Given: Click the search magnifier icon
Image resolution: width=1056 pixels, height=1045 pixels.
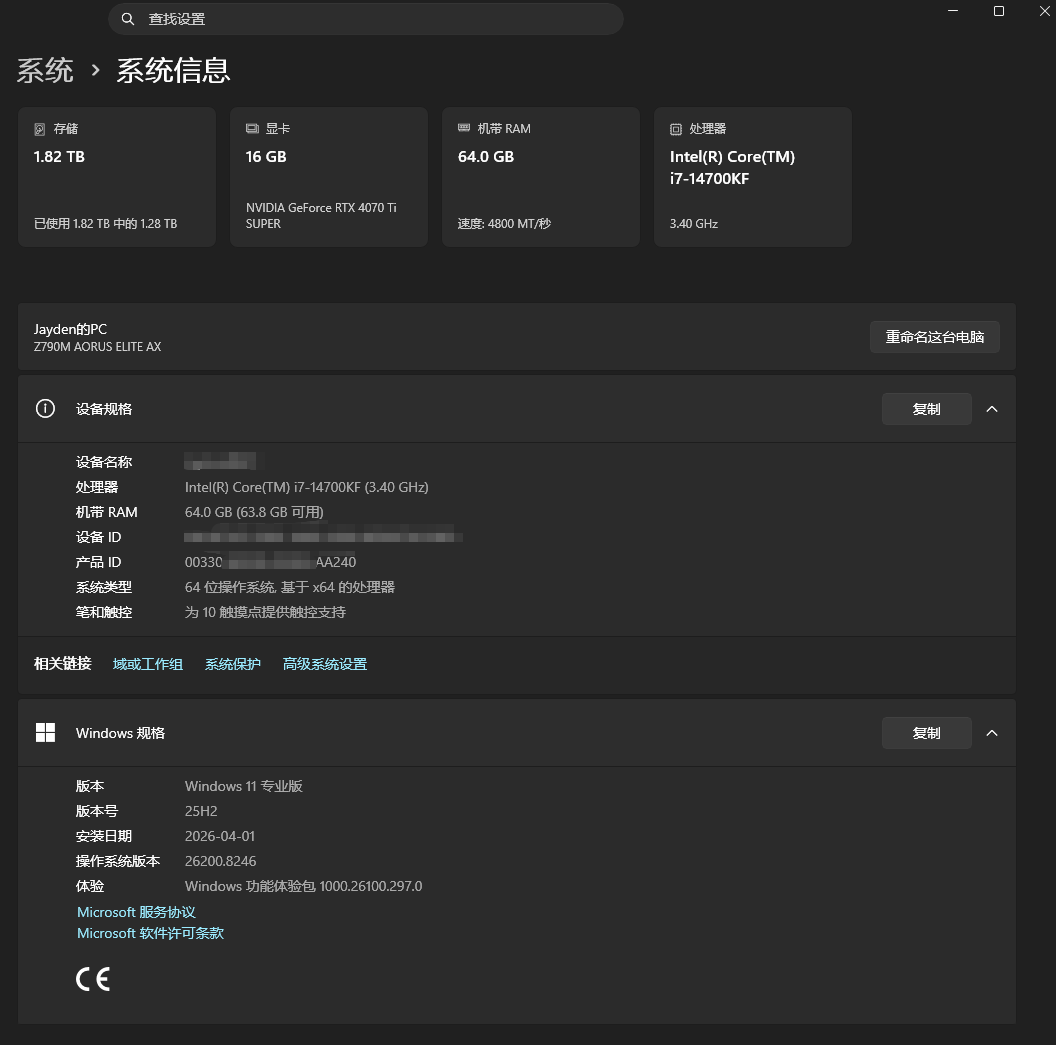Looking at the screenshot, I should click(x=127, y=19).
